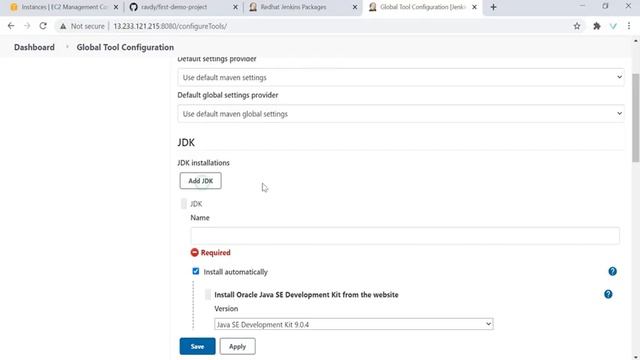640x360 pixels.
Task: Click the Install automatically label text
Action: 236,272
